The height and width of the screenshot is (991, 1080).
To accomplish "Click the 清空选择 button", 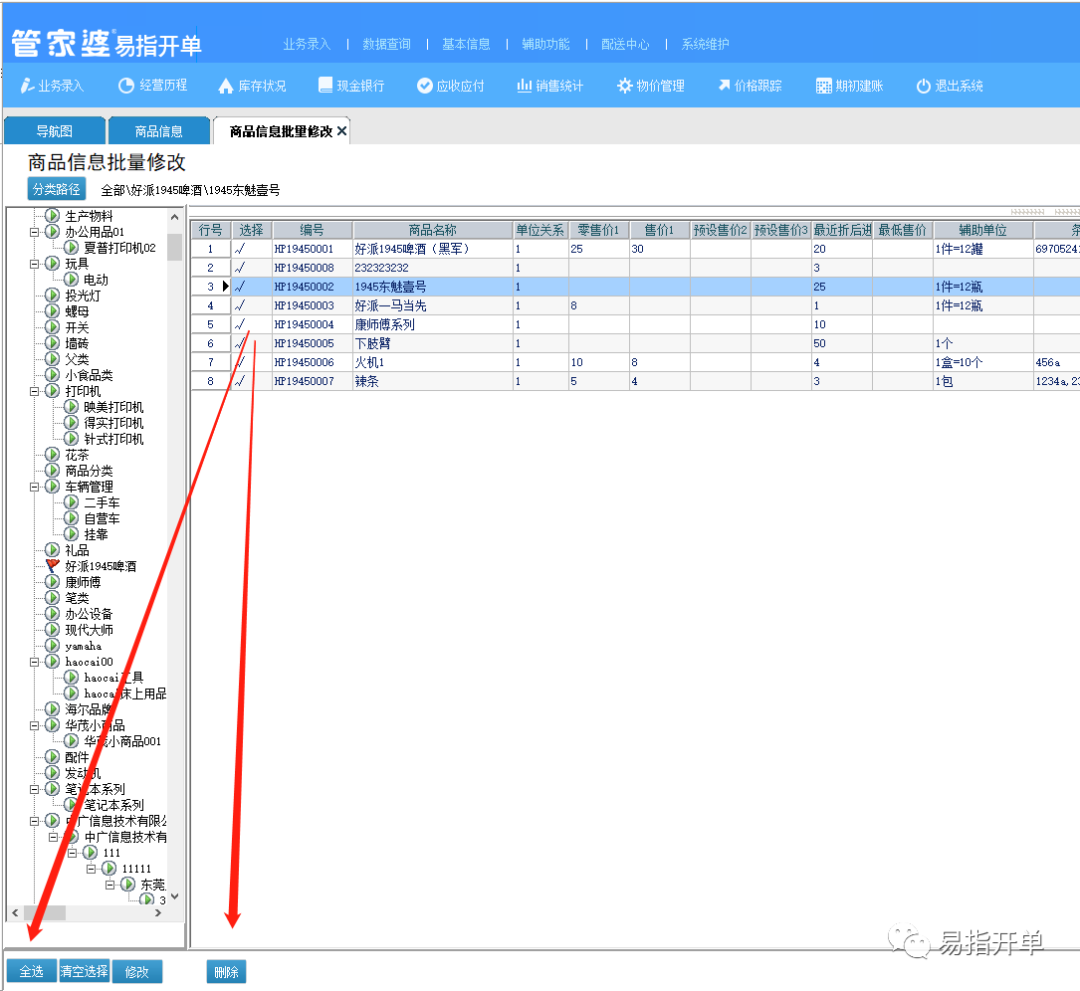I will point(84,971).
